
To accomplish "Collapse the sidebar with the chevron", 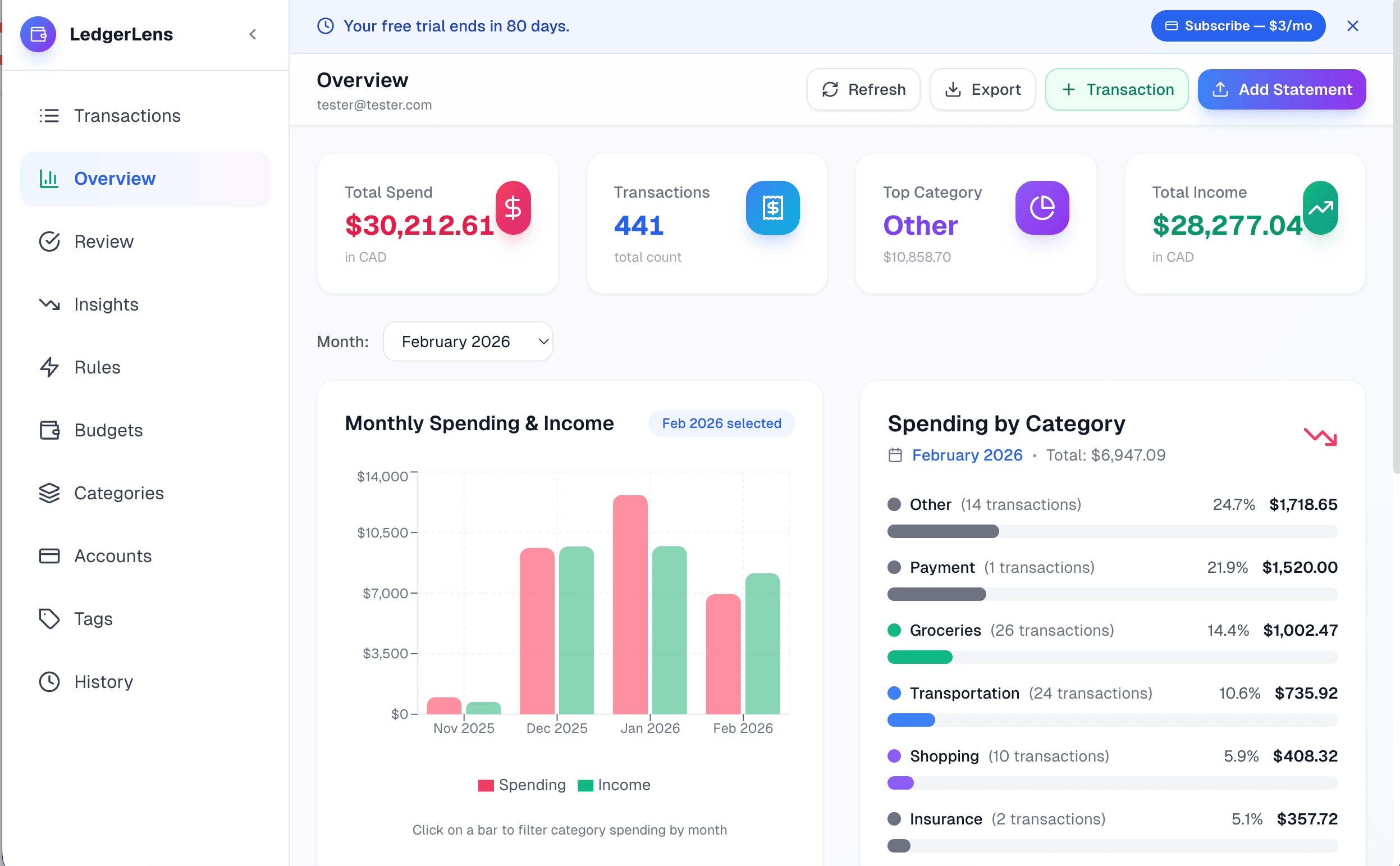I will pyautogui.click(x=253, y=34).
